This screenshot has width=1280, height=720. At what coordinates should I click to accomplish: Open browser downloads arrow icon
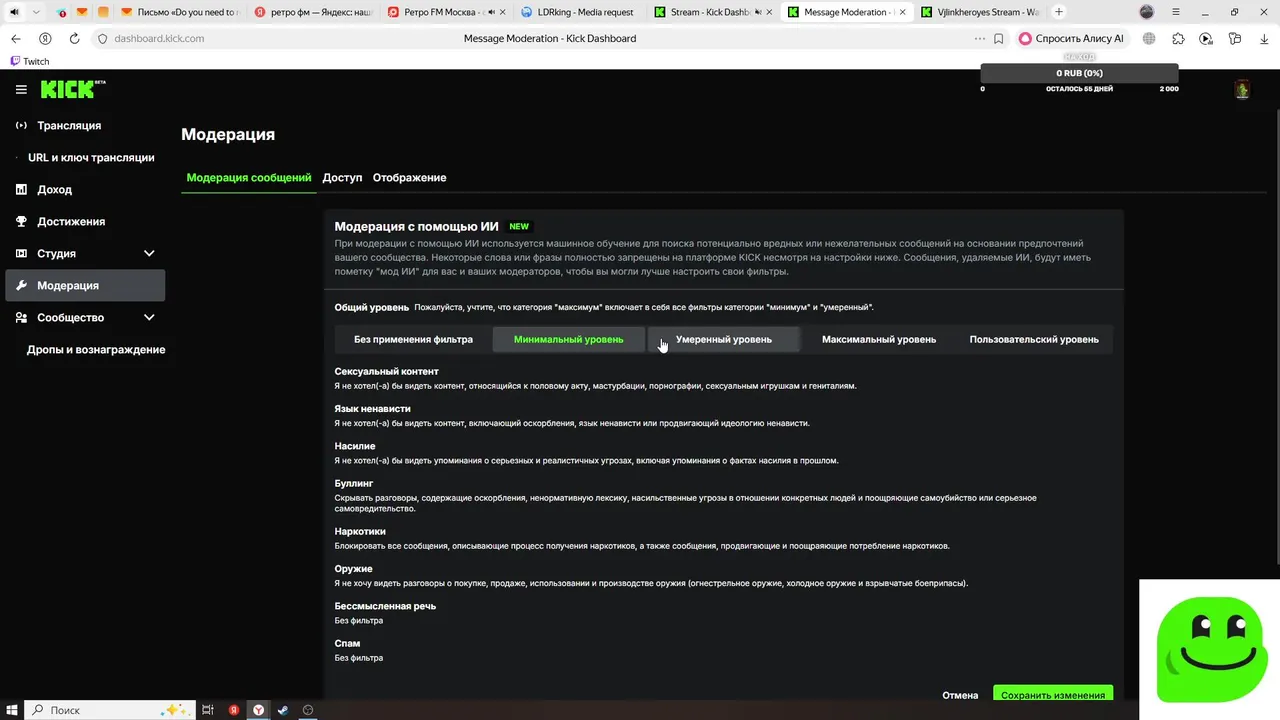click(1263, 39)
